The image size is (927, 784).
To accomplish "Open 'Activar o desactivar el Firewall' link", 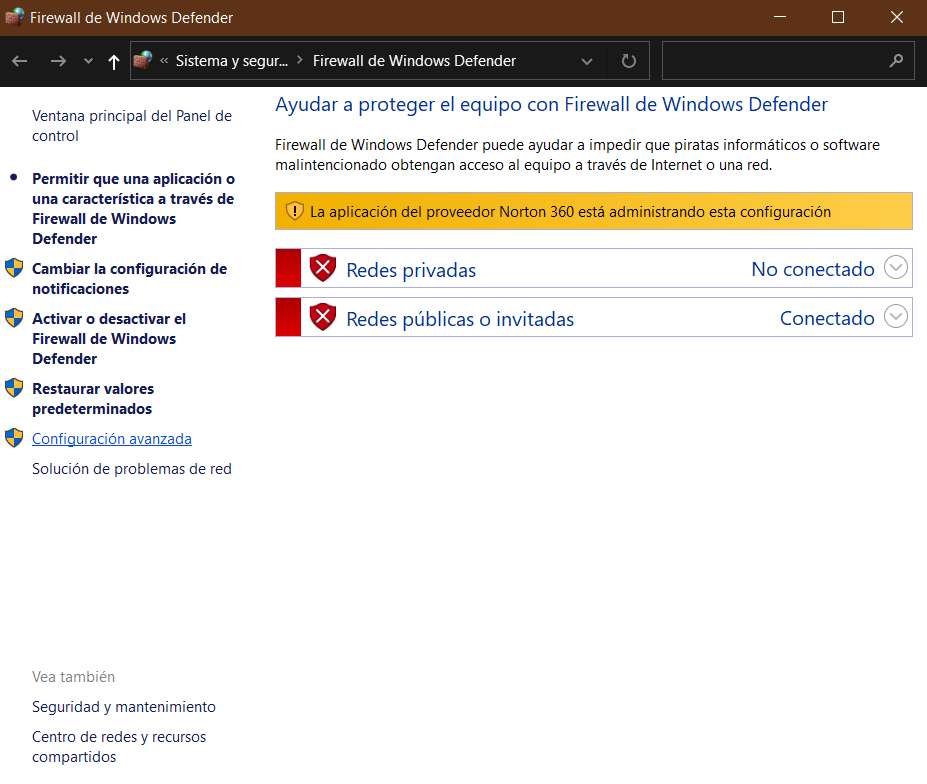I will pyautogui.click(x=109, y=339).
